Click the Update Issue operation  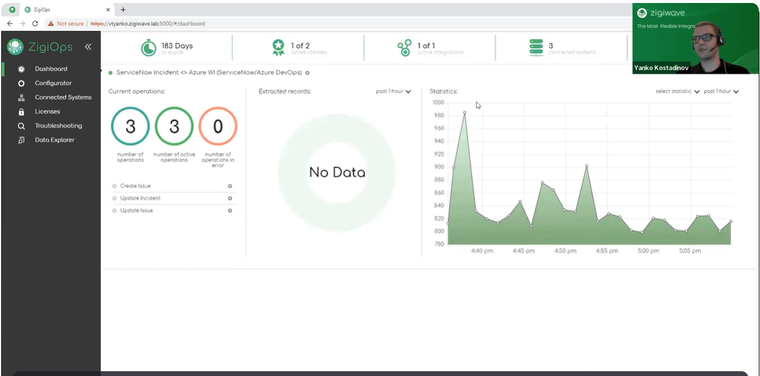pyautogui.click(x=136, y=211)
